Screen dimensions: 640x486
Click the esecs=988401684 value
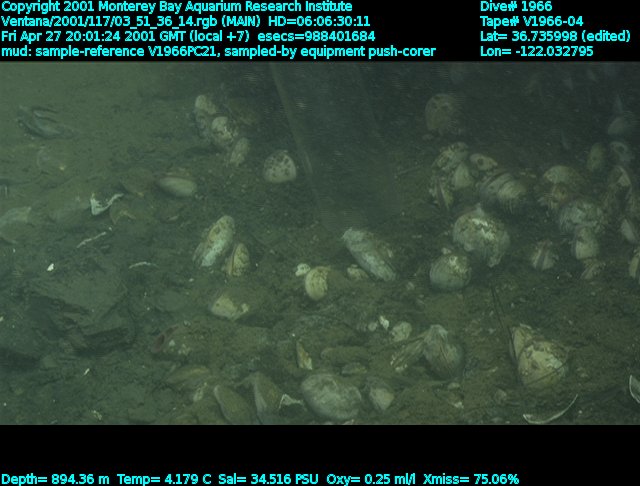click(315, 36)
